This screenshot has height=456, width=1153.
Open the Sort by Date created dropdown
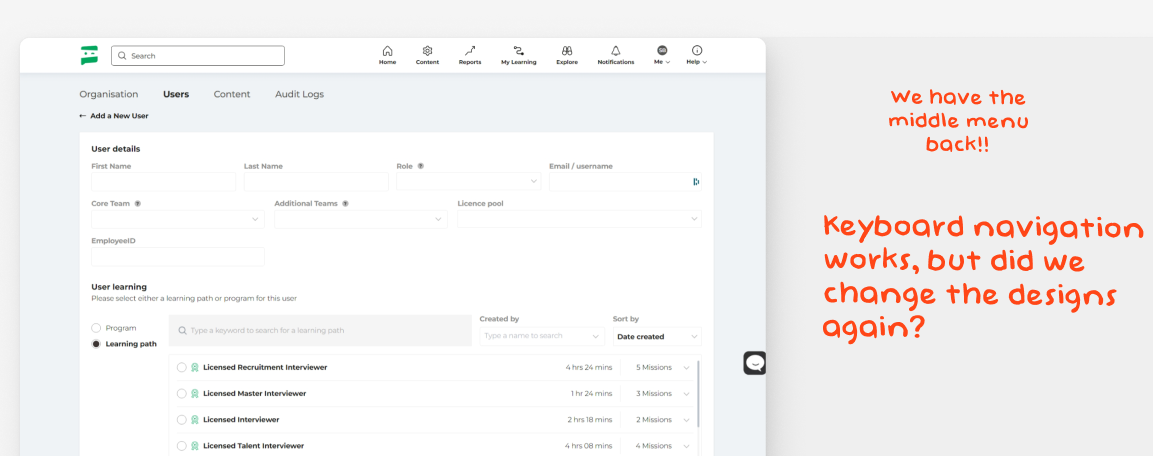click(657, 336)
